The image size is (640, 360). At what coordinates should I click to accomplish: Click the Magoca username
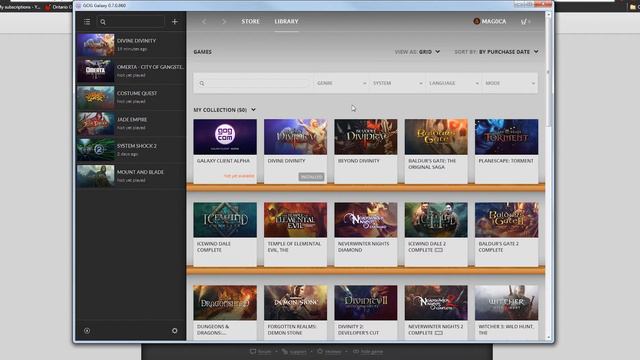click(493, 21)
